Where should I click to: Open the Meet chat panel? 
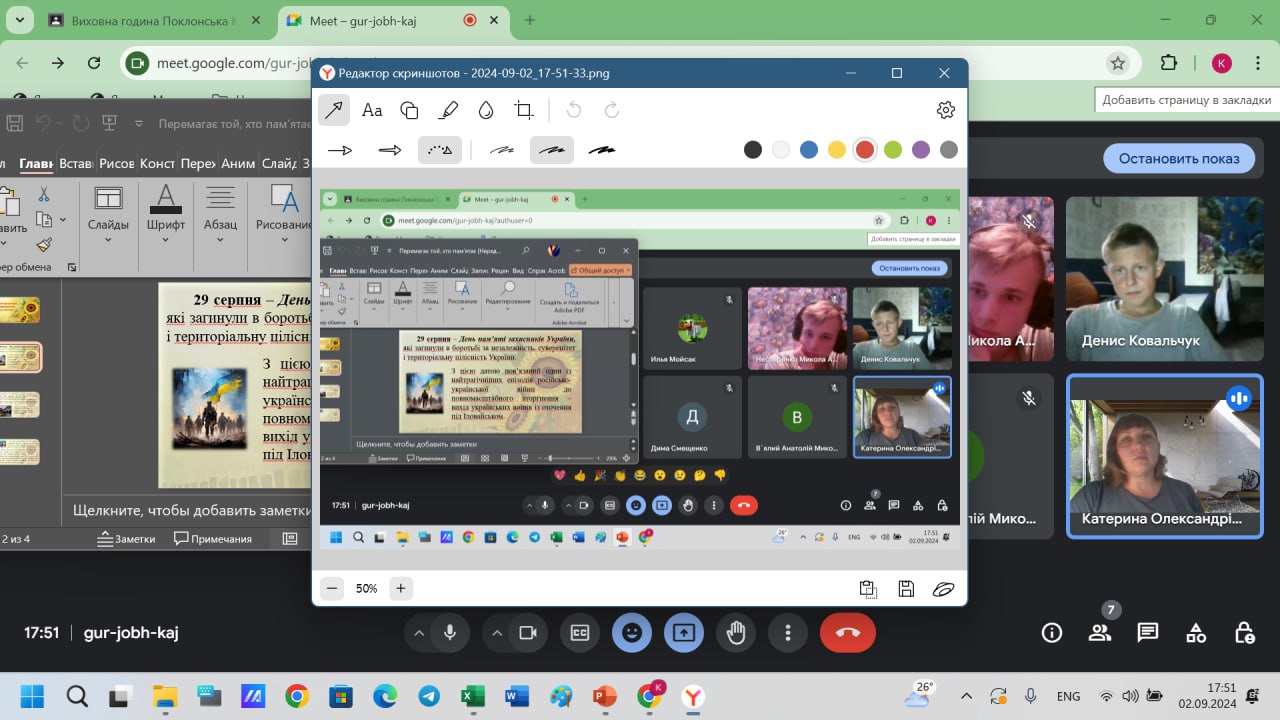click(1147, 633)
